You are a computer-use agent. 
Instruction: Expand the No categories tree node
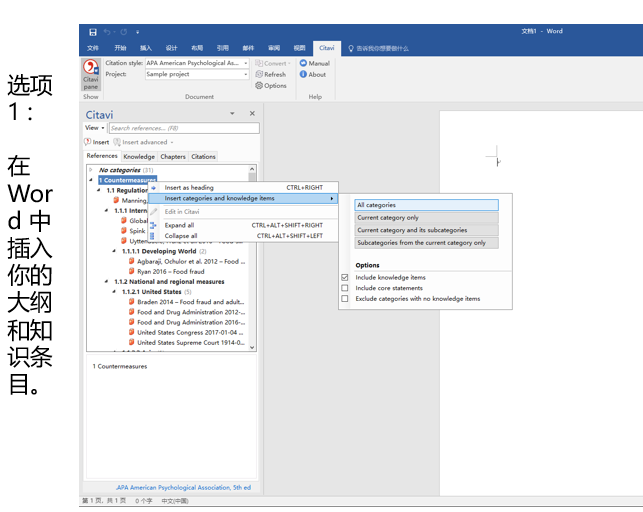91,170
